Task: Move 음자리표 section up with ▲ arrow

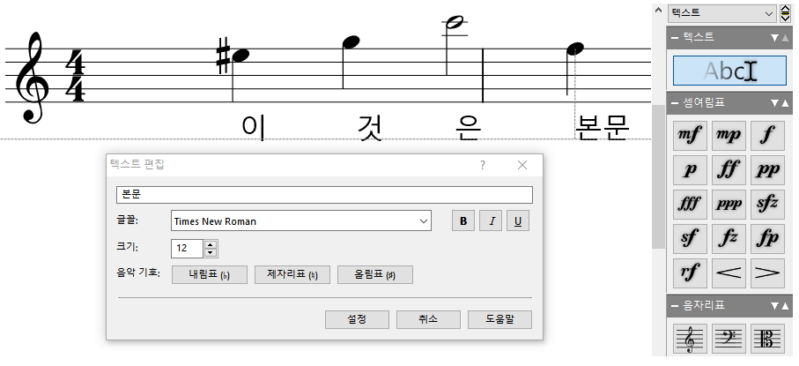Action: tap(785, 306)
